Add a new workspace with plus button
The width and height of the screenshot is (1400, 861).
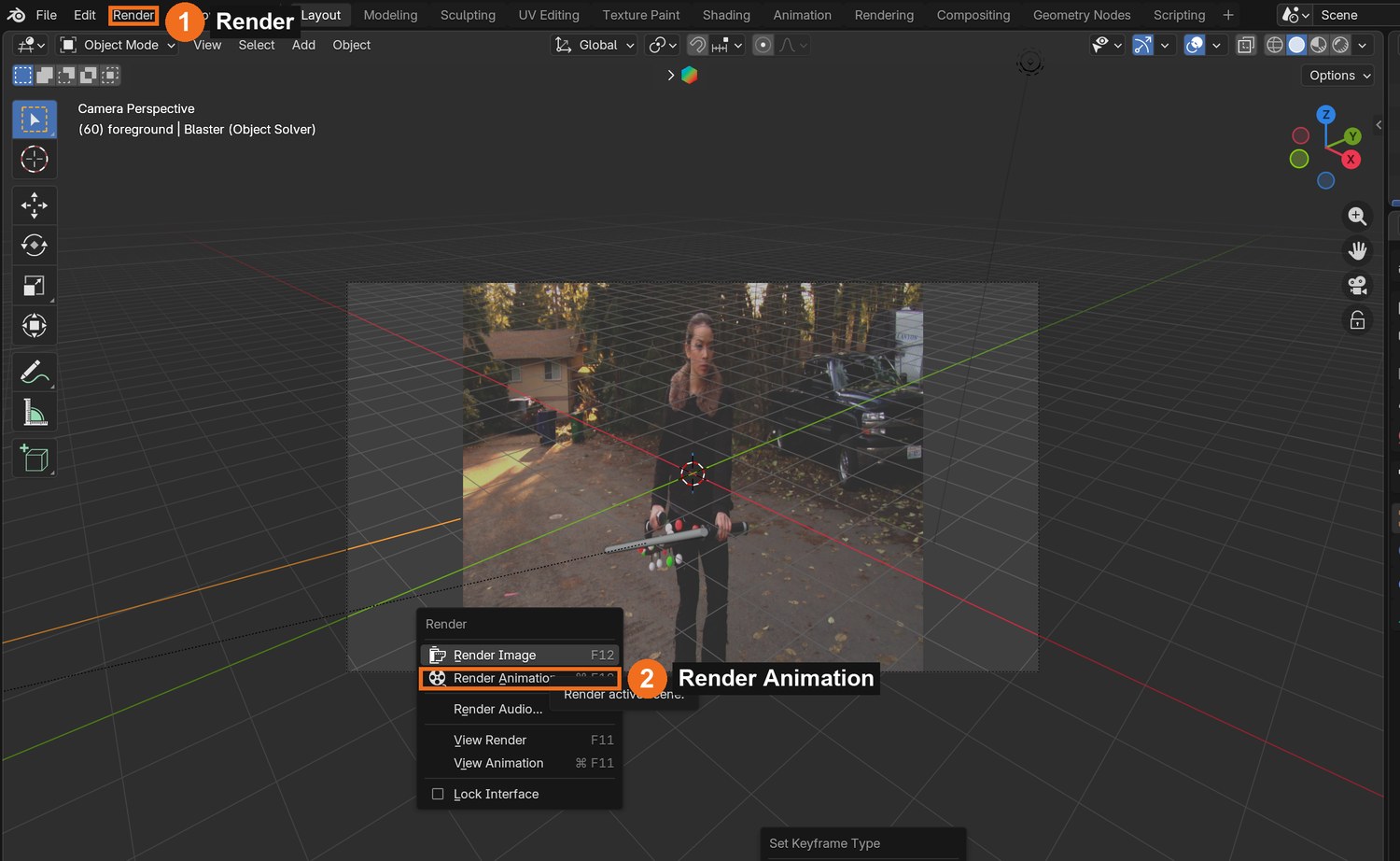click(x=1228, y=15)
